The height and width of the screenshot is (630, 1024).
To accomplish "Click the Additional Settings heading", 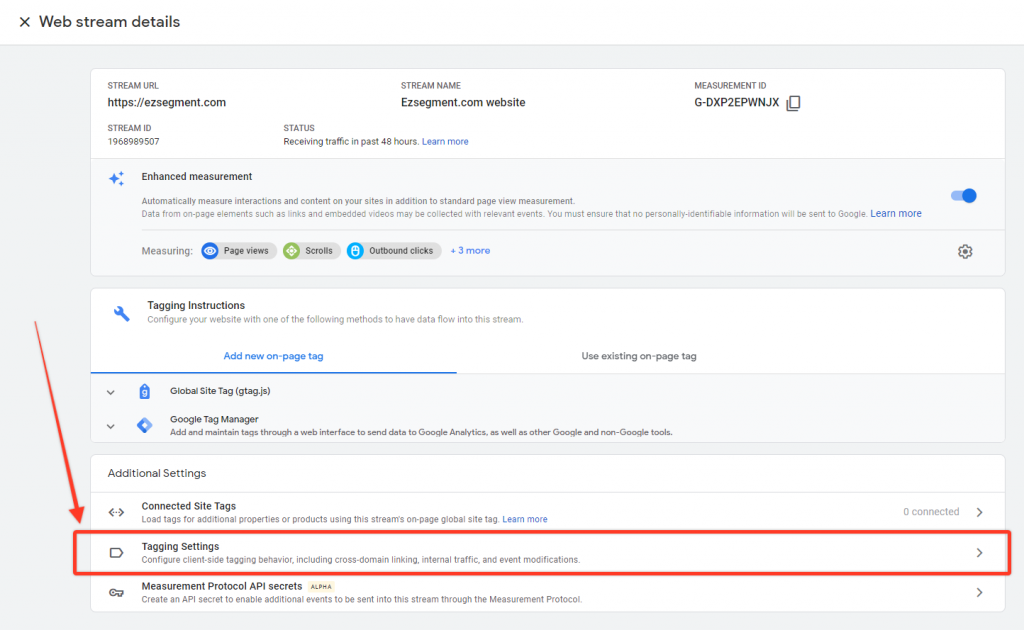I will 157,473.
